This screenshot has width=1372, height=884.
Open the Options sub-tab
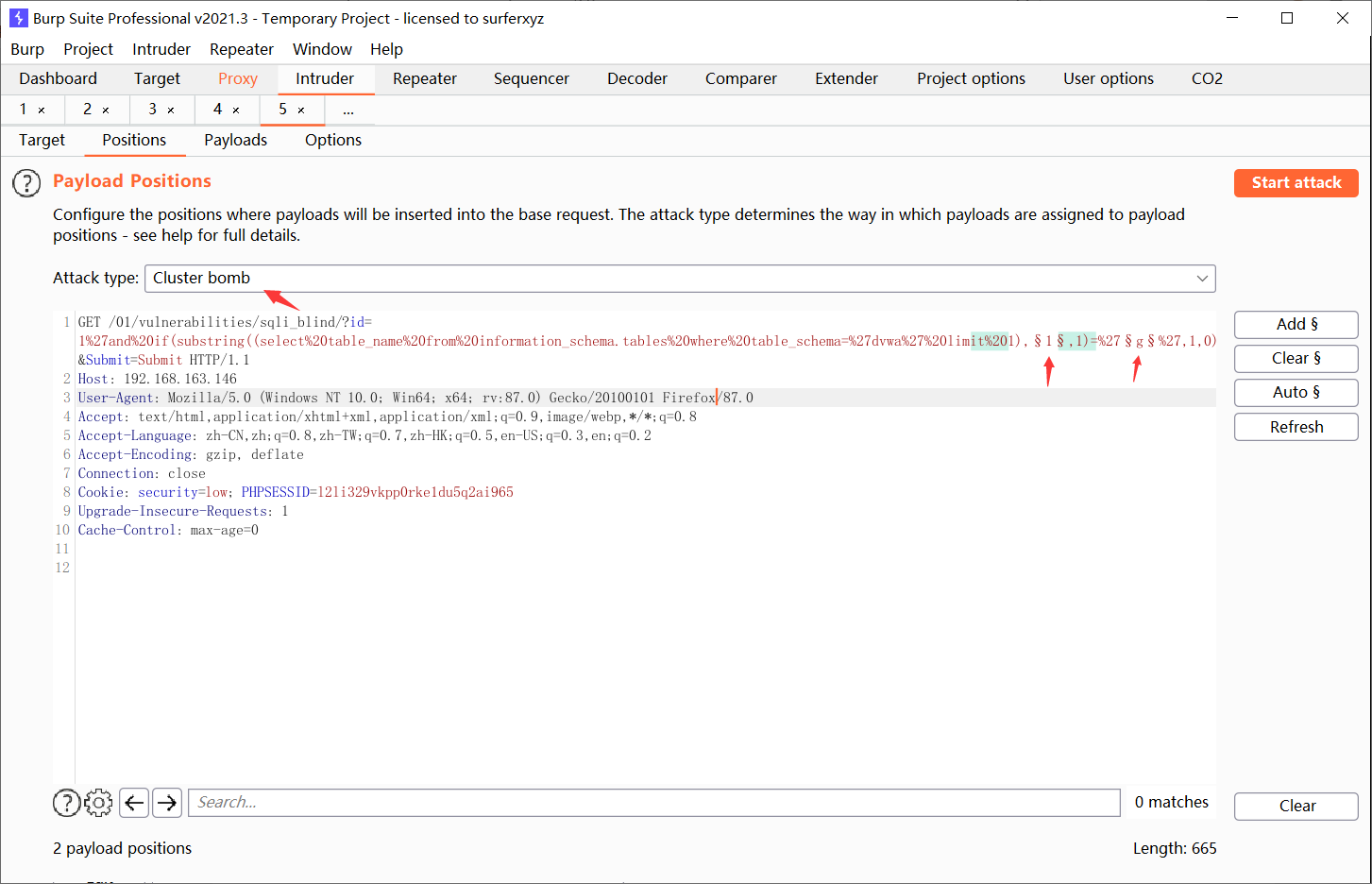tap(333, 141)
